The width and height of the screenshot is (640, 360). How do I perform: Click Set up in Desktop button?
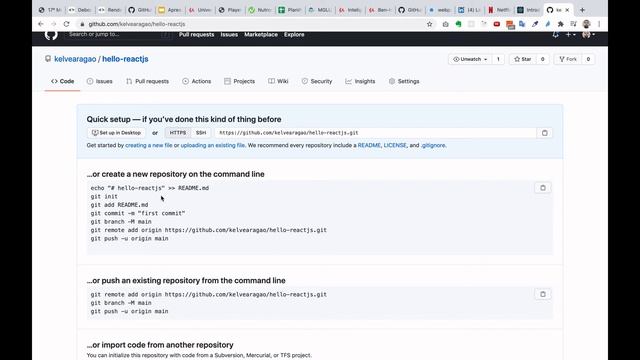[x=116, y=133]
